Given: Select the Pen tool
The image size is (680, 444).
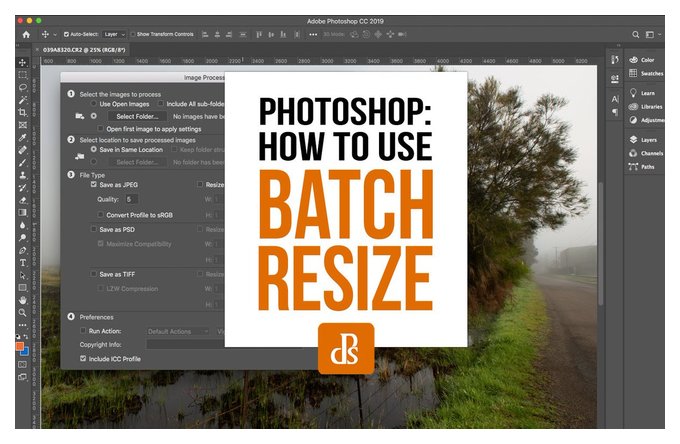Looking at the screenshot, I should [23, 250].
